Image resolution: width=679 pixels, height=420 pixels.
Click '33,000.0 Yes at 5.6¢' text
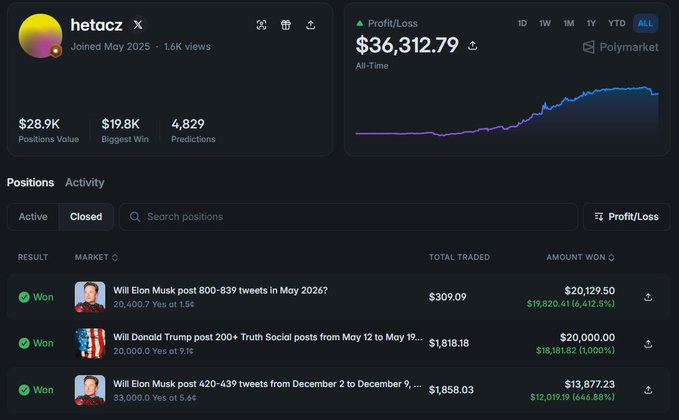point(155,397)
